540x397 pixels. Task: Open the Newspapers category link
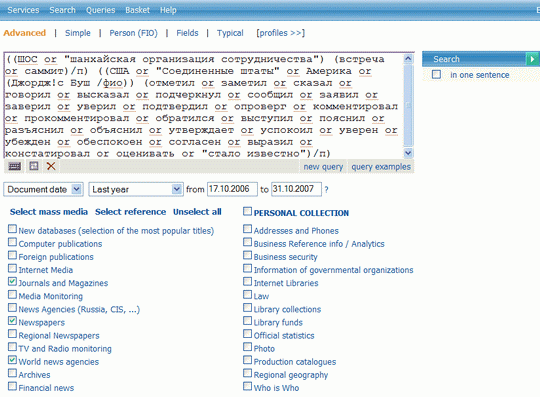pos(42,323)
